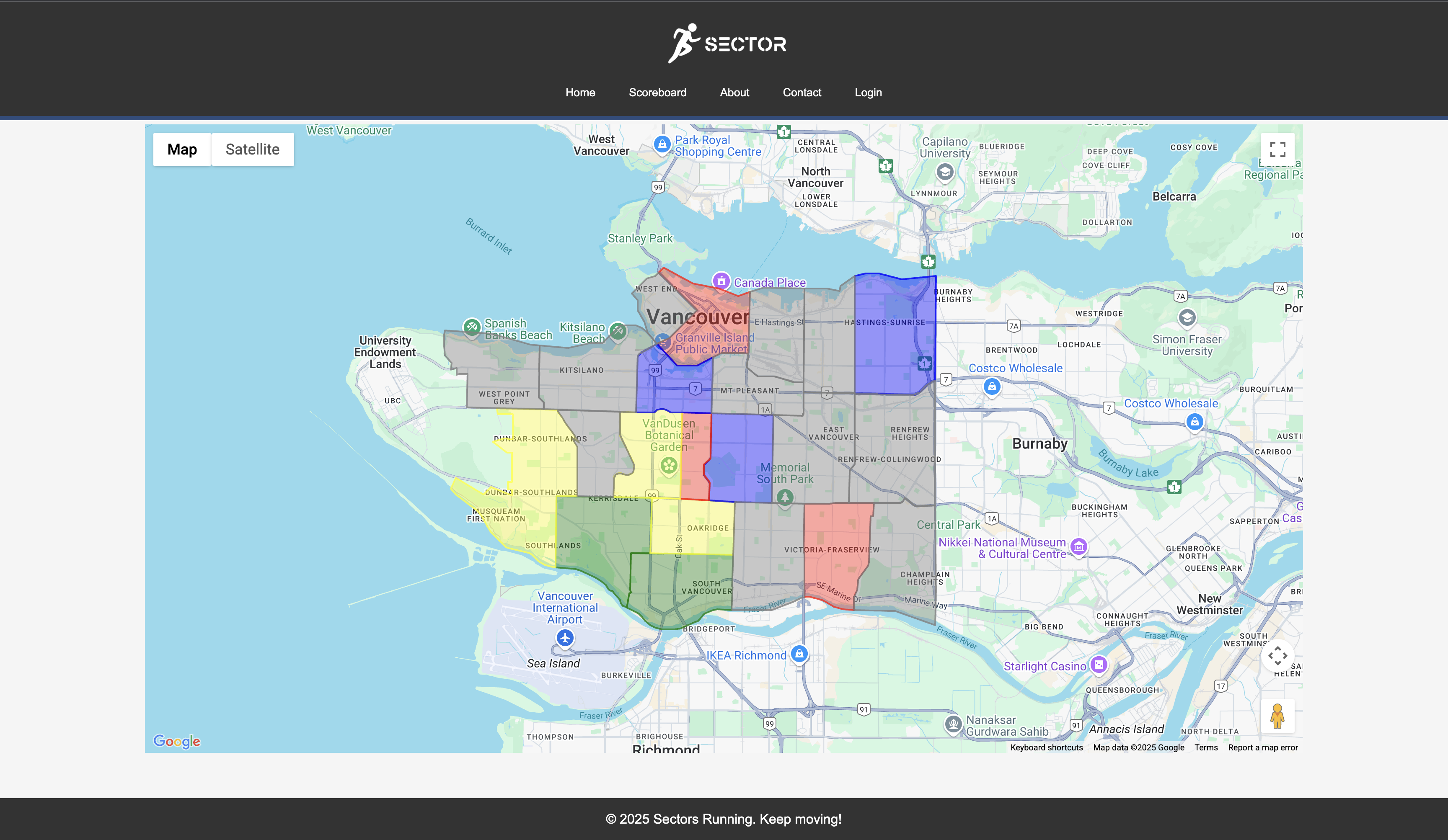Switch map to Satellite view
Image resolution: width=1448 pixels, height=840 pixels.
pos(252,149)
